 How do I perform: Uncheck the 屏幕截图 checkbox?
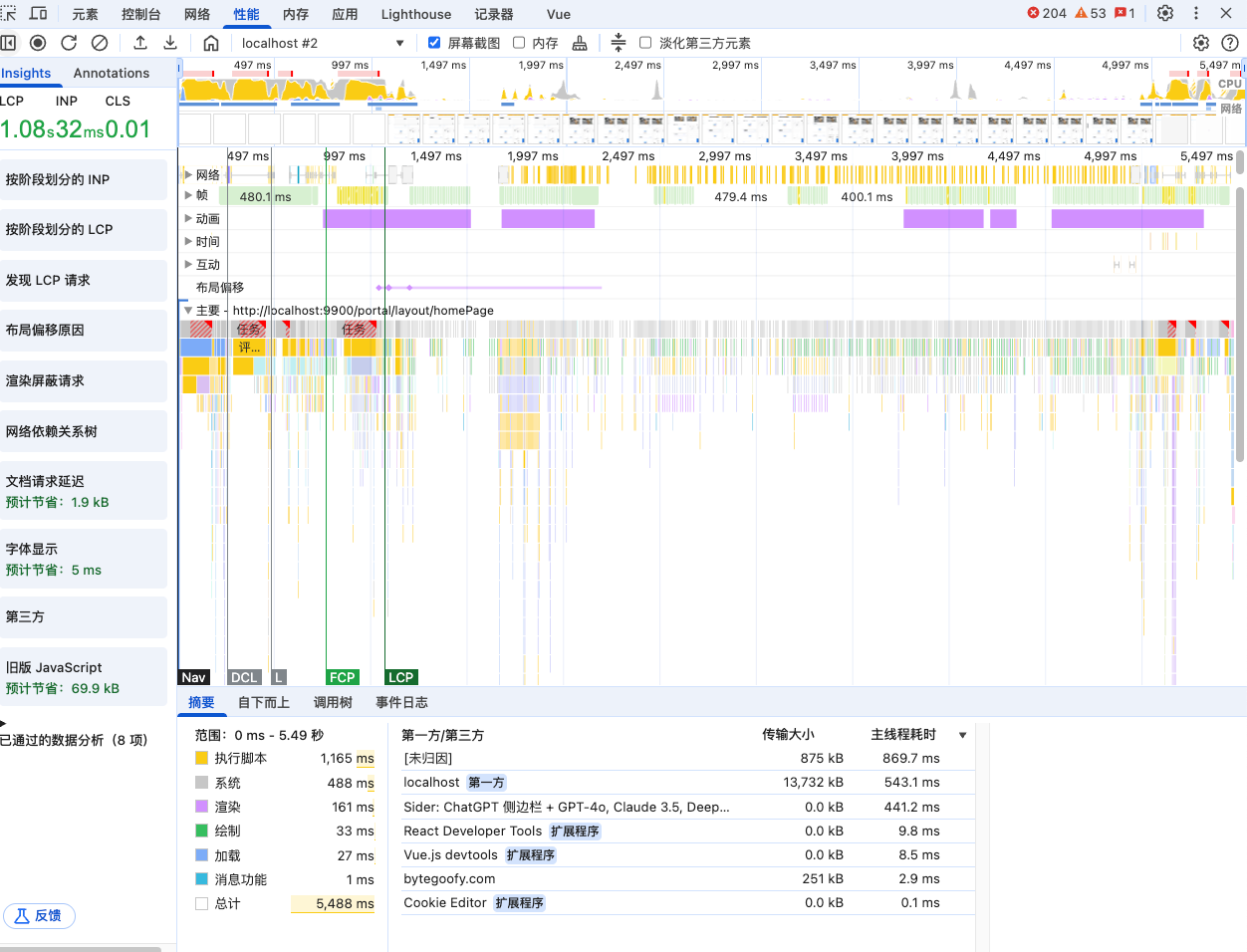click(x=434, y=43)
